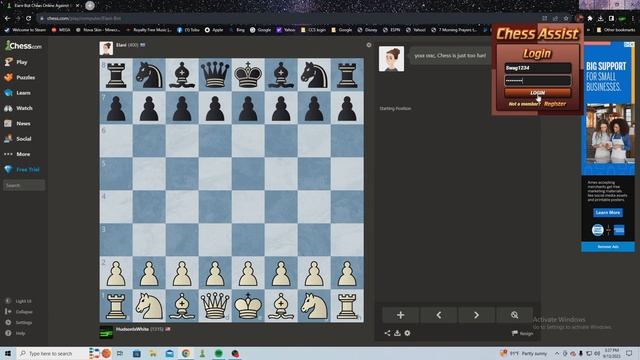Open the Windows notification center
This screenshot has width=640, height=360.
pos(629,353)
